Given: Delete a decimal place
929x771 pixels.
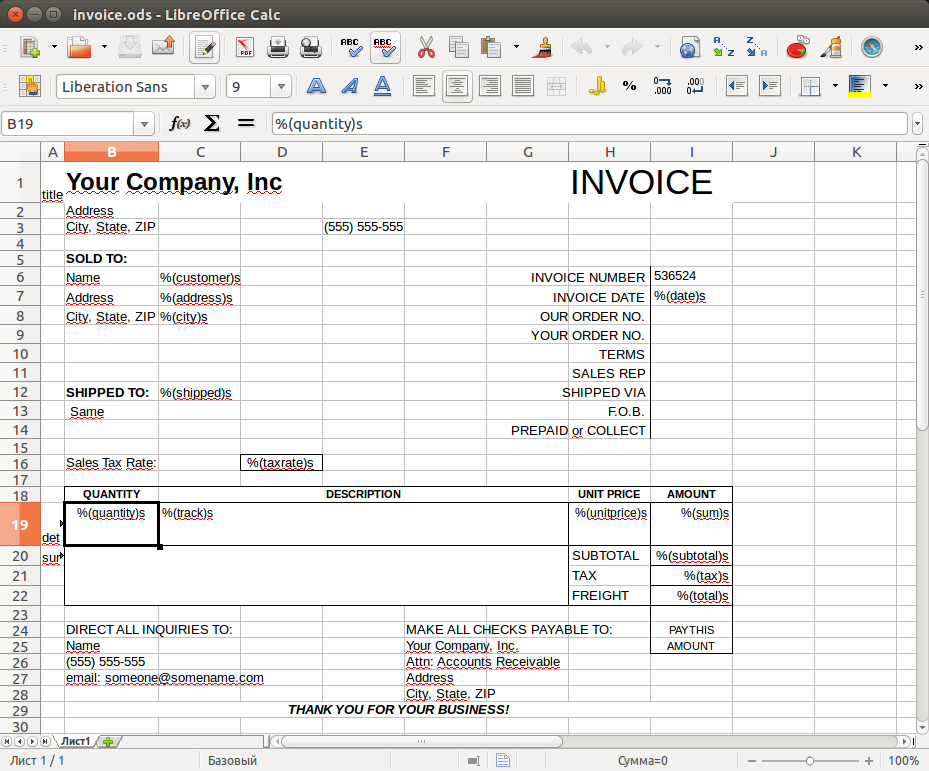Looking at the screenshot, I should point(696,87).
